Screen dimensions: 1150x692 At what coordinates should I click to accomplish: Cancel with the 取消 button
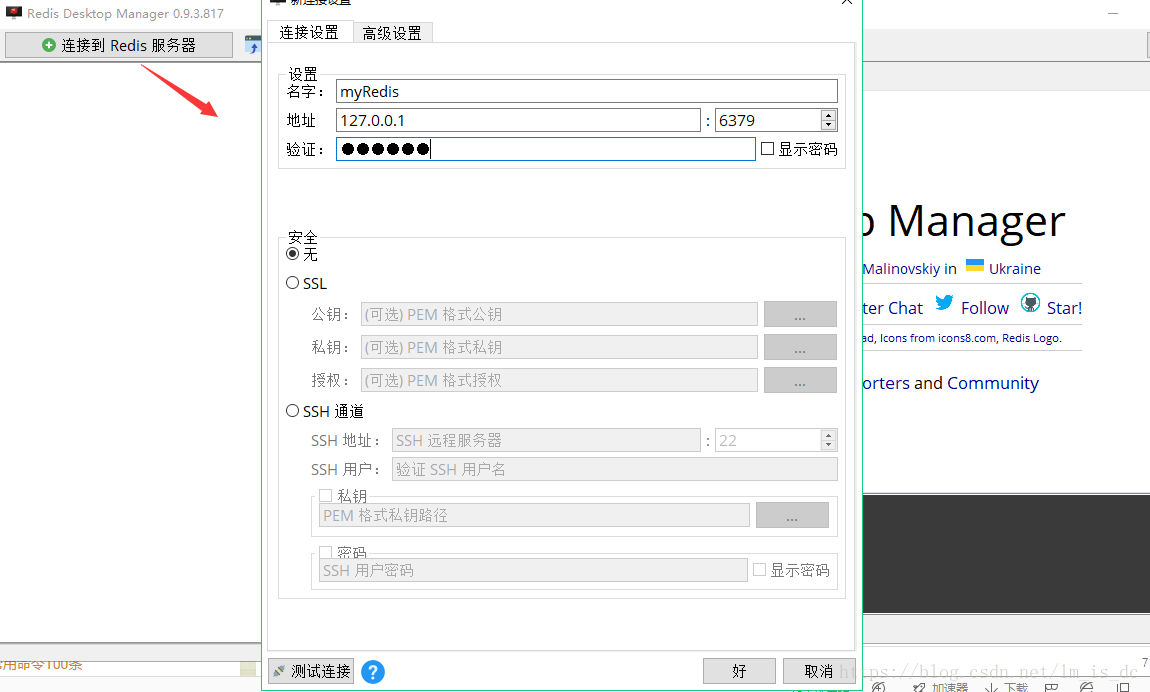[818, 671]
